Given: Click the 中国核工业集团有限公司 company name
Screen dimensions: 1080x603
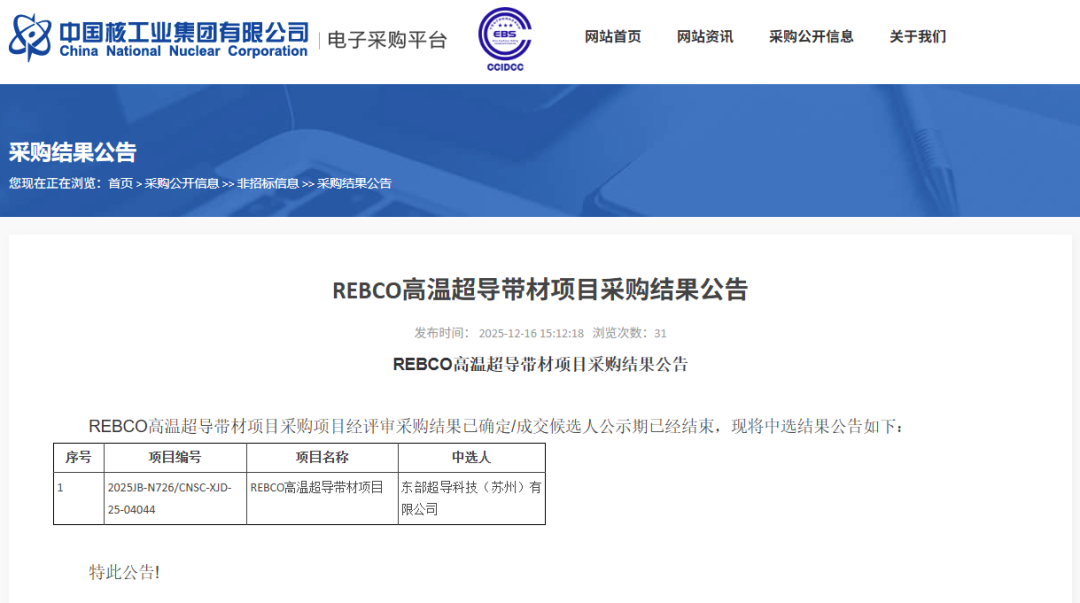Looking at the screenshot, I should coord(184,32).
